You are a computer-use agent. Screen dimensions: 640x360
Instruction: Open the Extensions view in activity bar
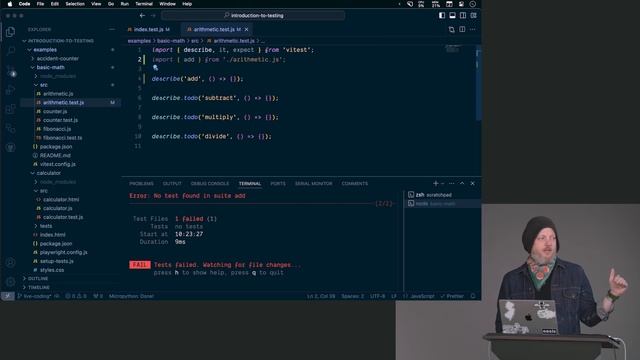(x=11, y=109)
